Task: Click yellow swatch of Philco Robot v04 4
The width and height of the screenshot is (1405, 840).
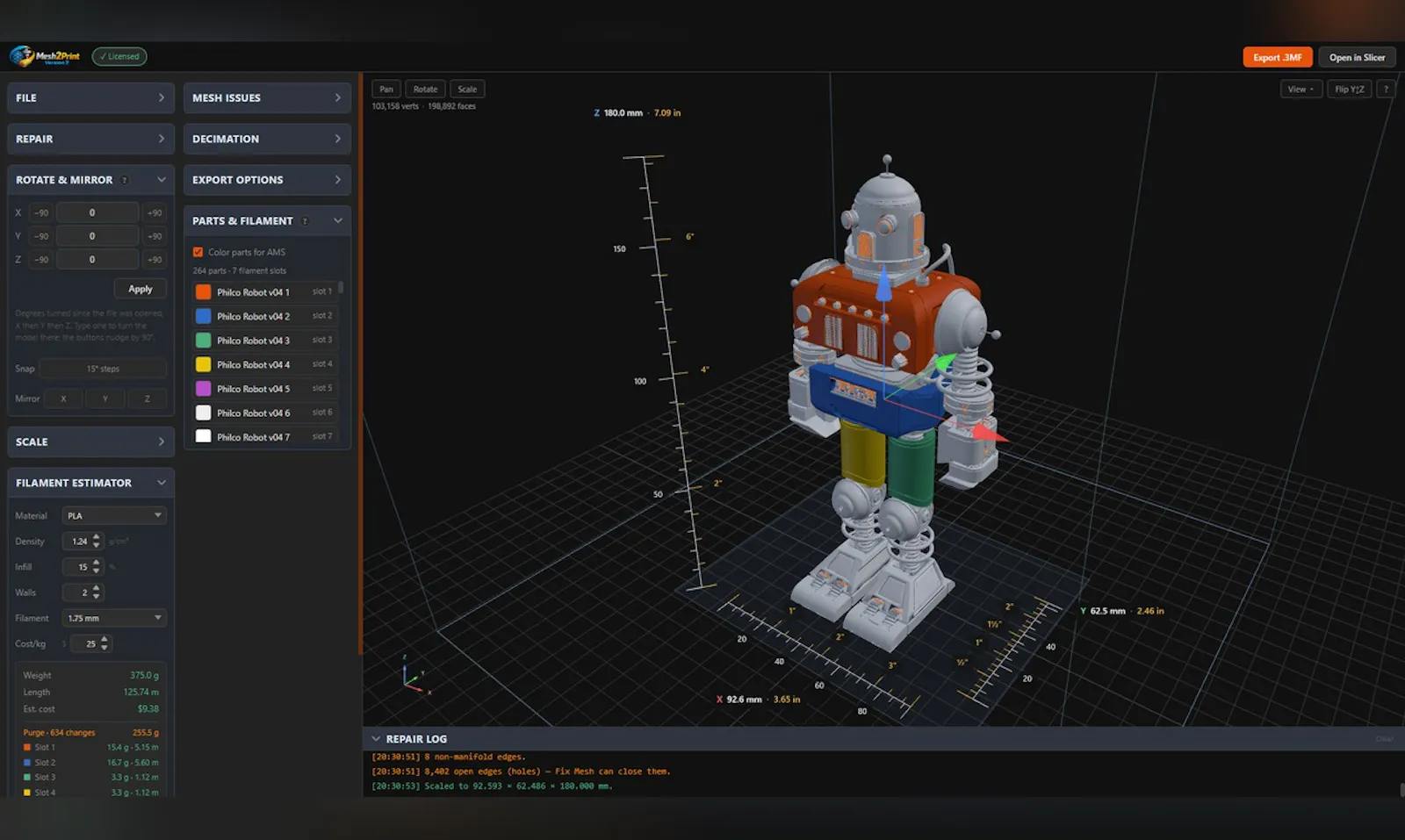Action: [203, 364]
